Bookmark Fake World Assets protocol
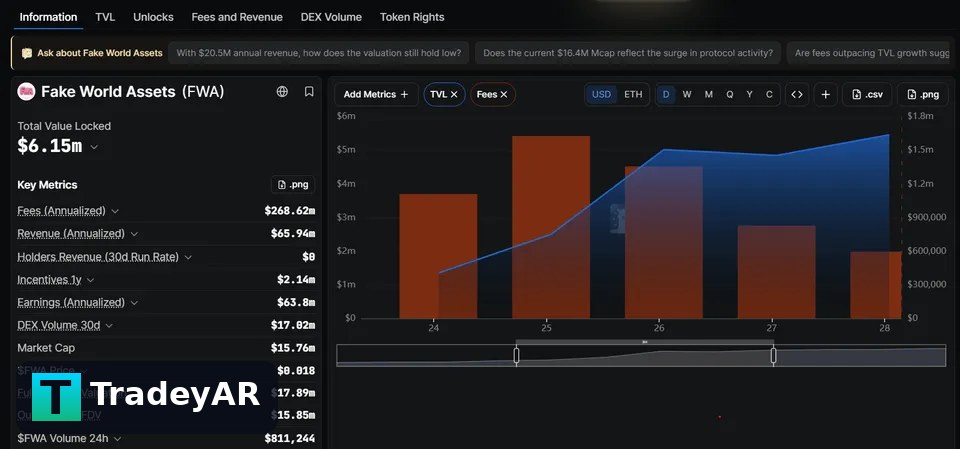This screenshot has height=449, width=960. [x=309, y=92]
